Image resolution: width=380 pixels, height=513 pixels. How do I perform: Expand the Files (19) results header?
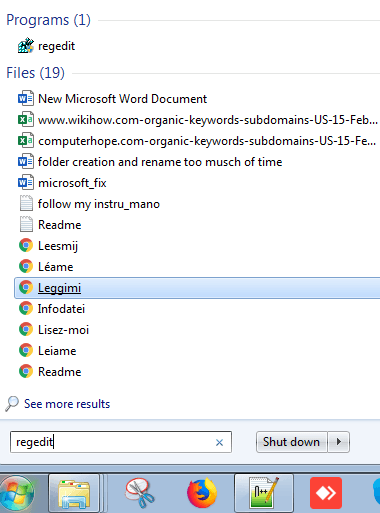coord(36,73)
